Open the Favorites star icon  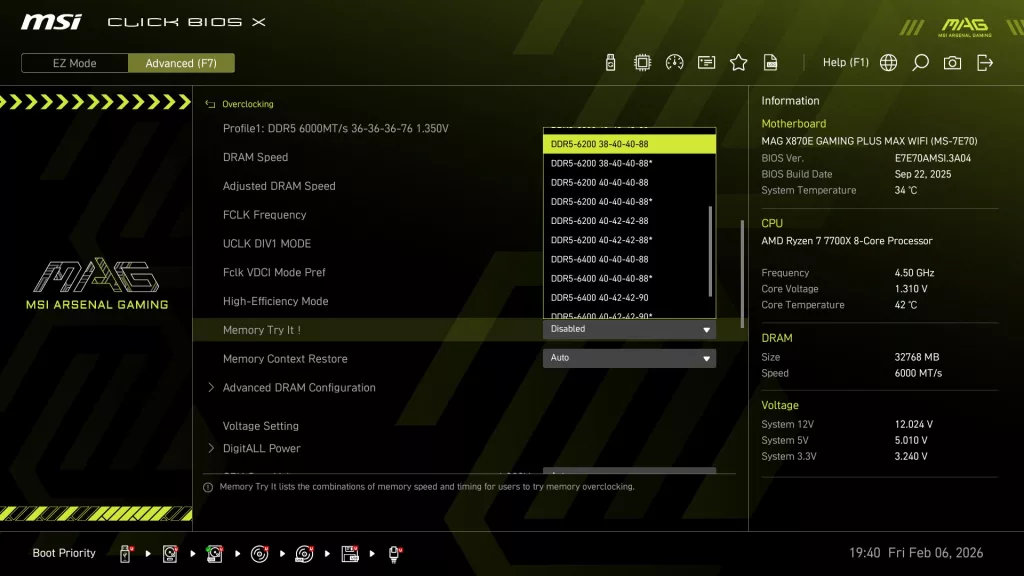click(738, 61)
